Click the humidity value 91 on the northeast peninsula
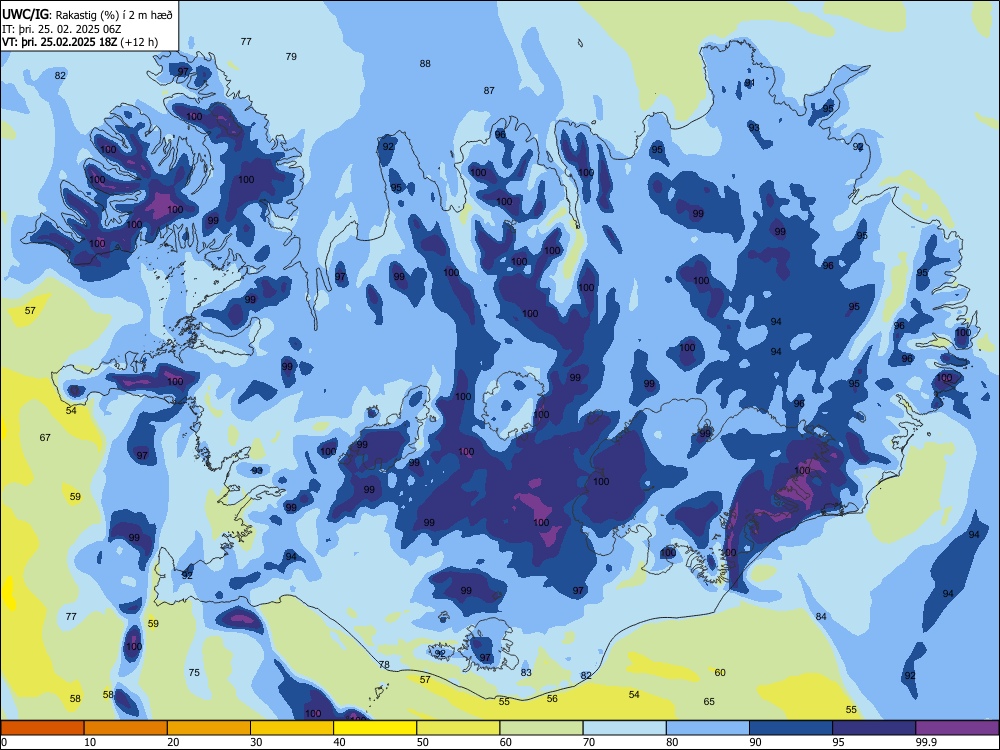The width and height of the screenshot is (1000, 750). (x=749, y=83)
